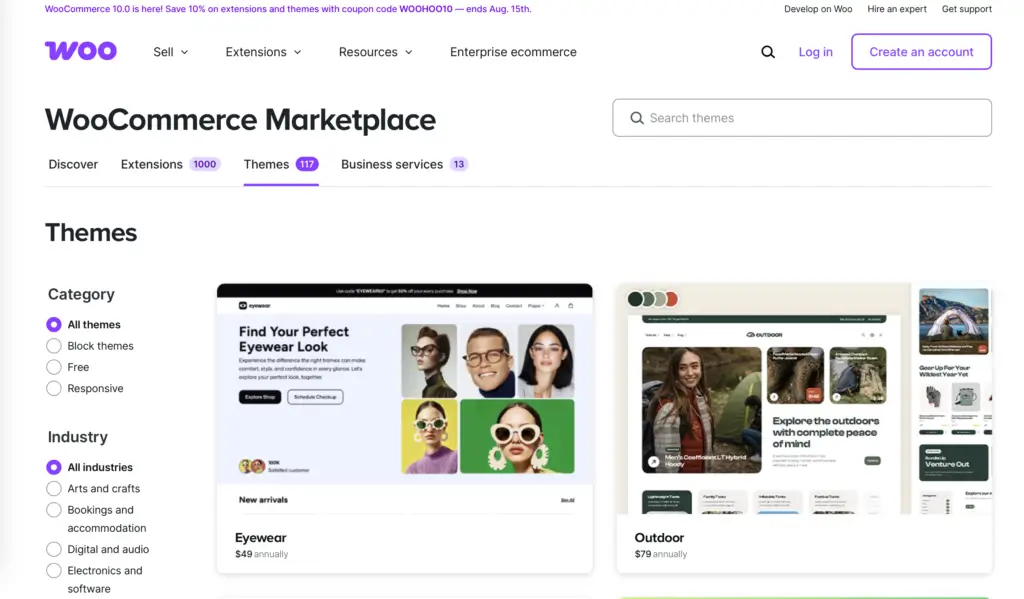Open the Log in page
The image size is (1024, 599).
(x=816, y=51)
